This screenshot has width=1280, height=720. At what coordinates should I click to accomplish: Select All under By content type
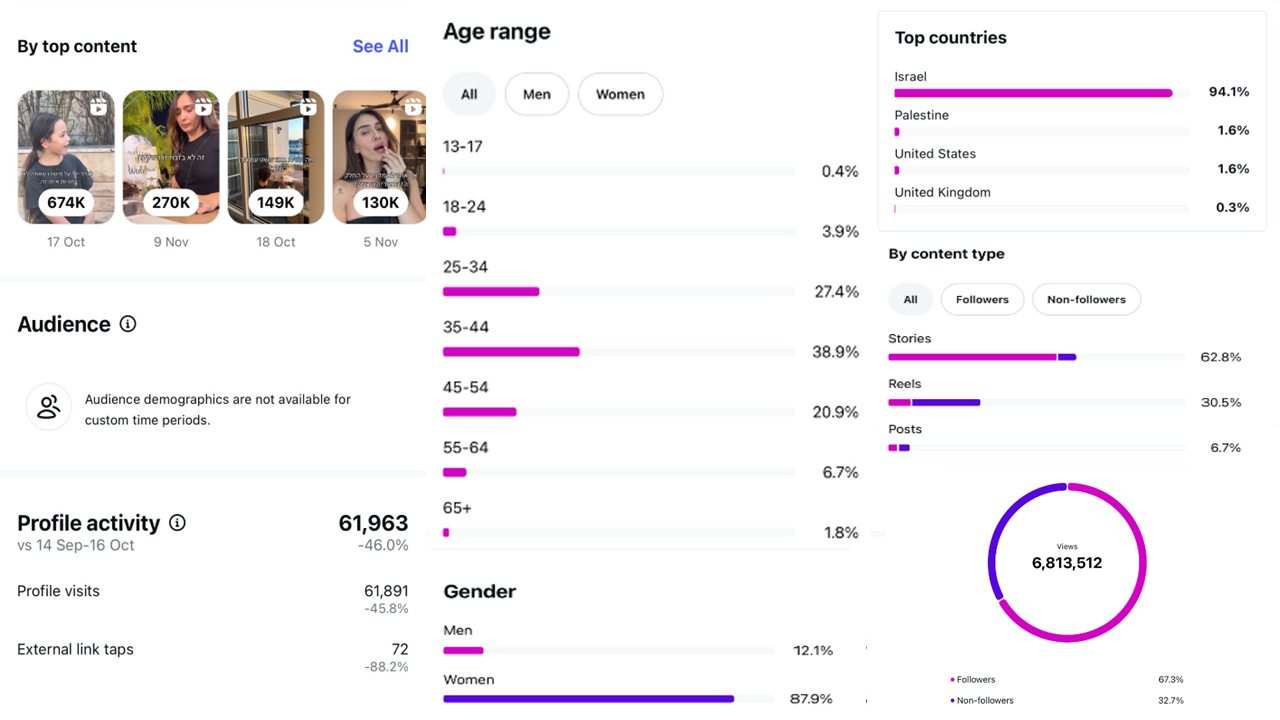coord(910,299)
